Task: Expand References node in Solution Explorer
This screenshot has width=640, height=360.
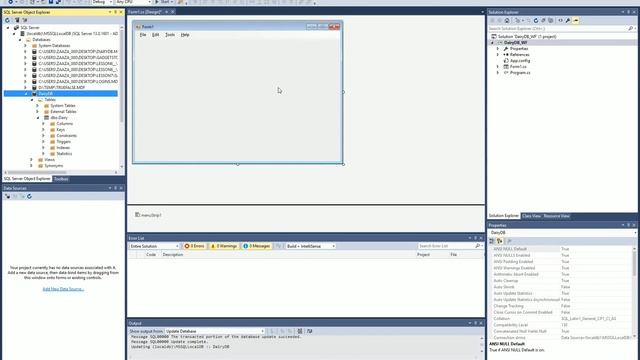Action: (498, 54)
